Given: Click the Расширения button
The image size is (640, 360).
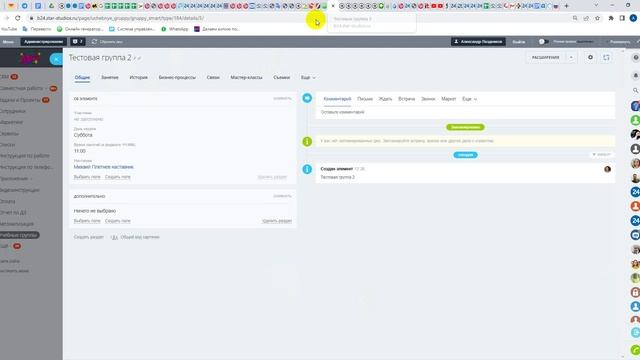Looking at the screenshot, I should [546, 58].
